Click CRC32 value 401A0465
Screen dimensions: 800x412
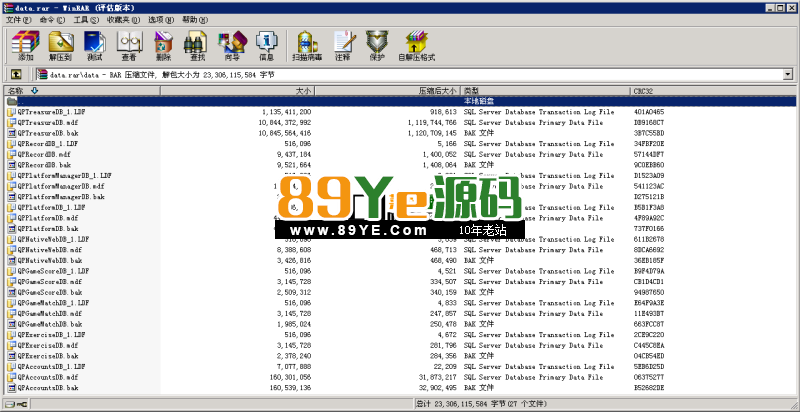pyautogui.click(x=648, y=112)
